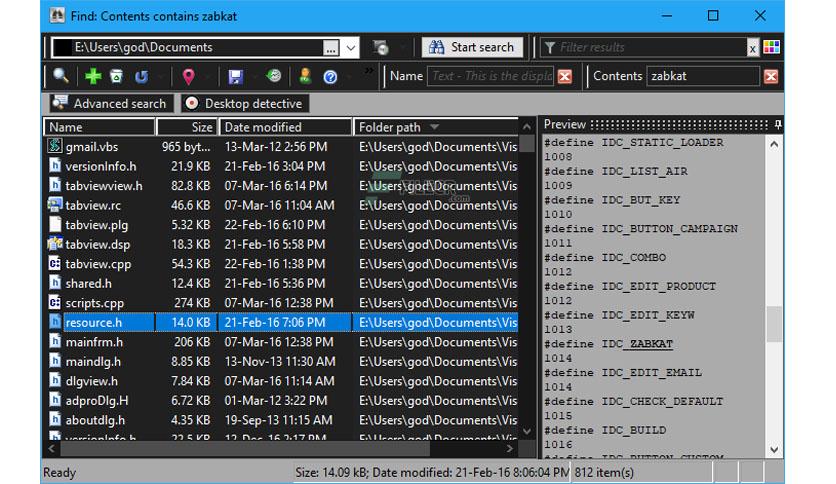Click the funnel filter icon

tap(550, 47)
